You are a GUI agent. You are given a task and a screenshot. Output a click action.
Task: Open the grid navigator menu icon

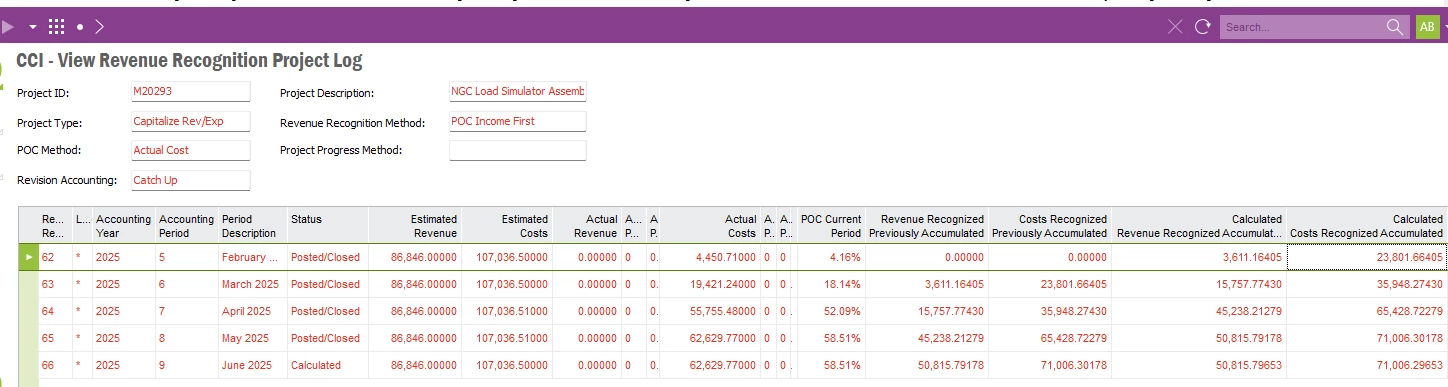coord(57,26)
